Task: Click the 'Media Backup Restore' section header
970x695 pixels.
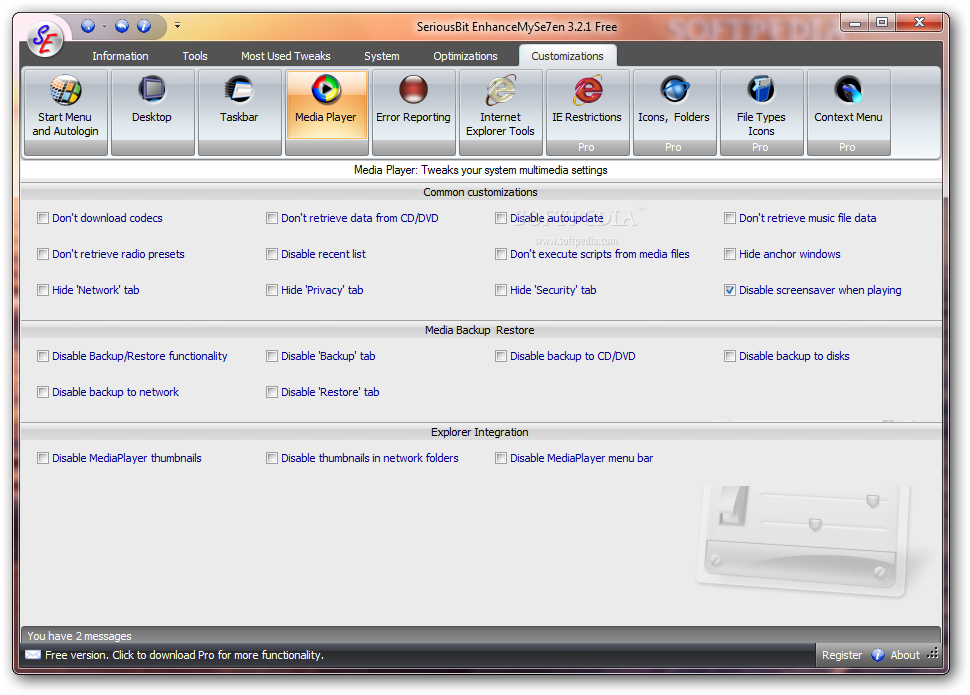Action: tap(479, 330)
